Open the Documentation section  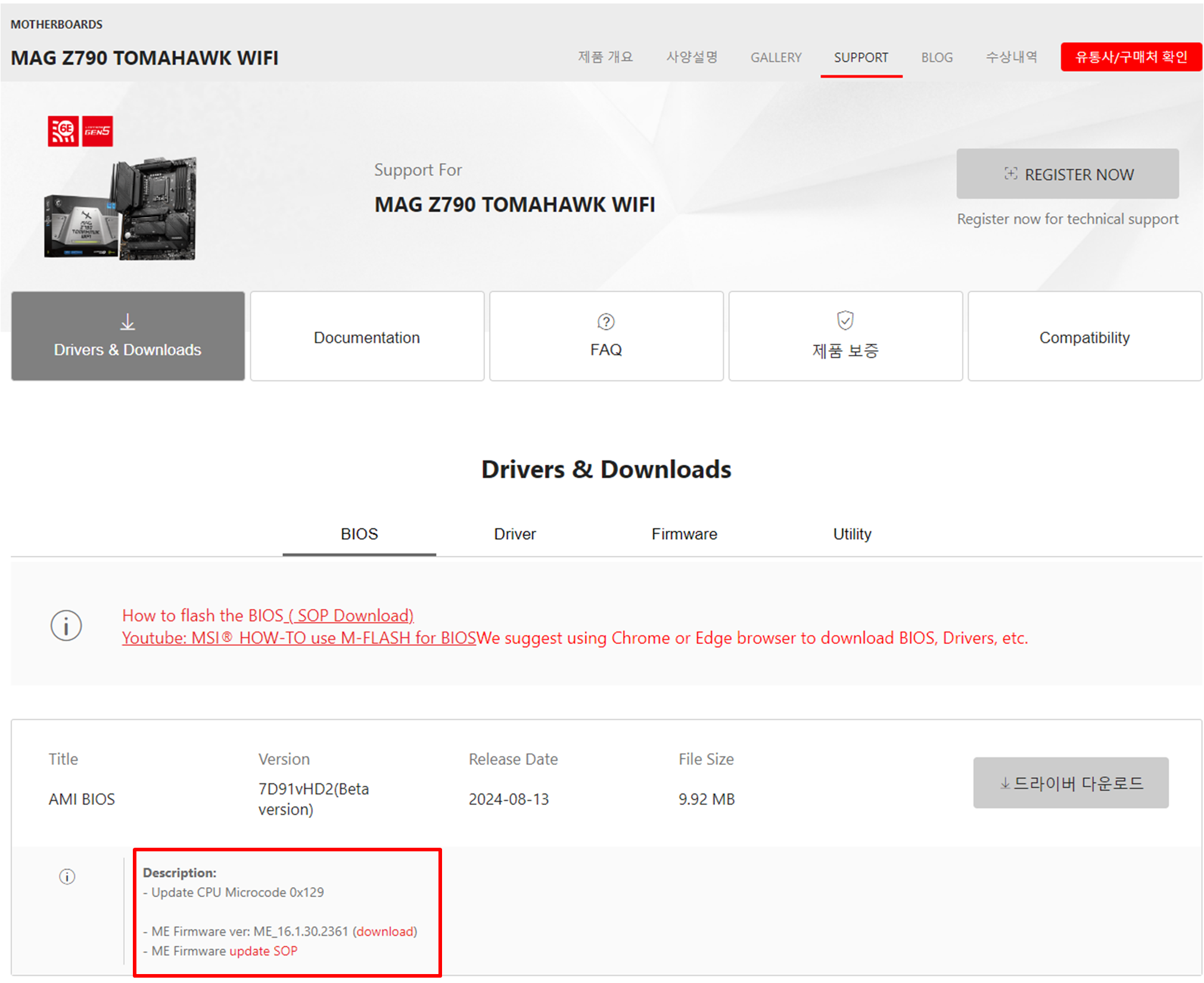coord(367,337)
